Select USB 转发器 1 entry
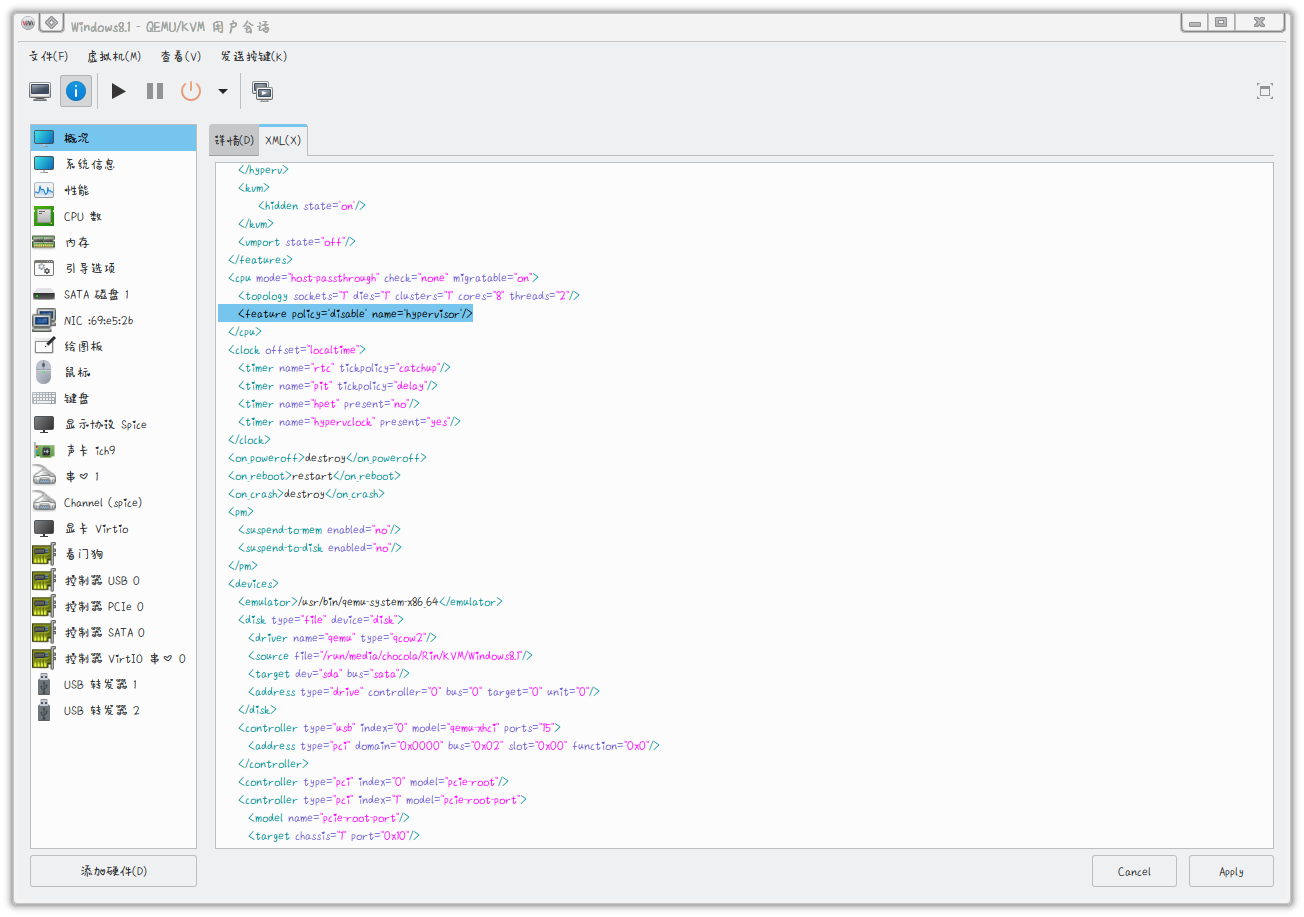The height and width of the screenshot is (917, 1304). pyautogui.click(x=114, y=684)
